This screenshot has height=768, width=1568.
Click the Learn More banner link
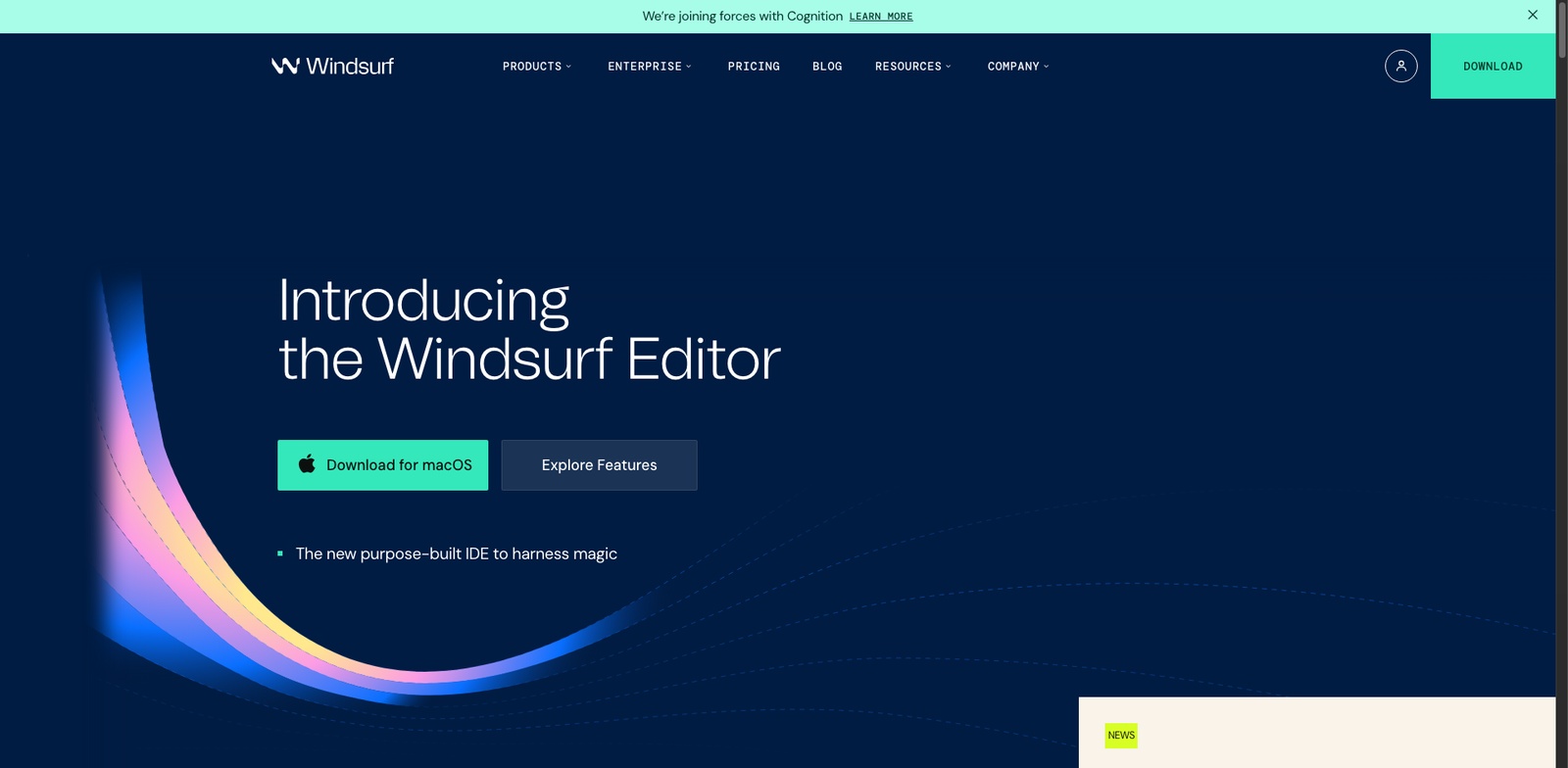[881, 17]
